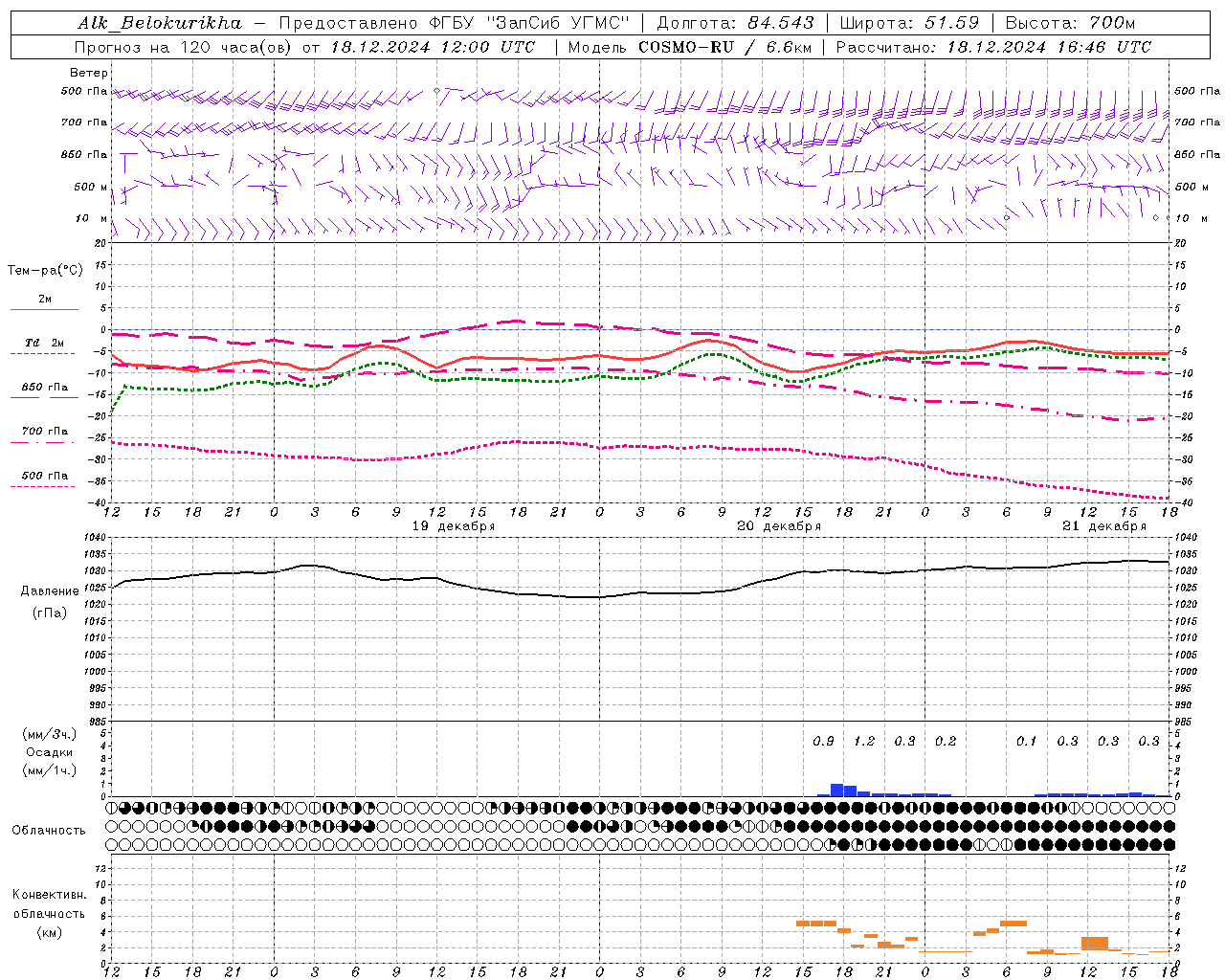Click the "Ветер" wind panel label

(x=89, y=73)
